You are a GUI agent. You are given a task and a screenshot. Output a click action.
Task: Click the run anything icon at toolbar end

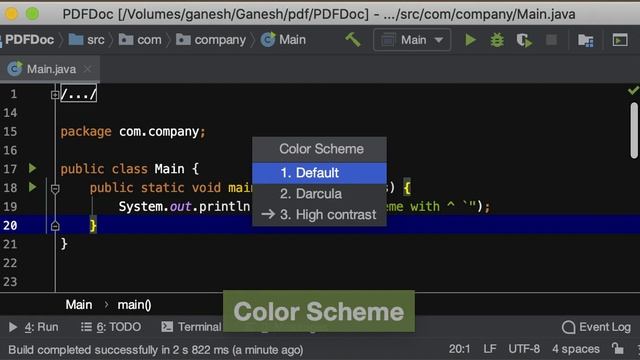click(x=620, y=40)
